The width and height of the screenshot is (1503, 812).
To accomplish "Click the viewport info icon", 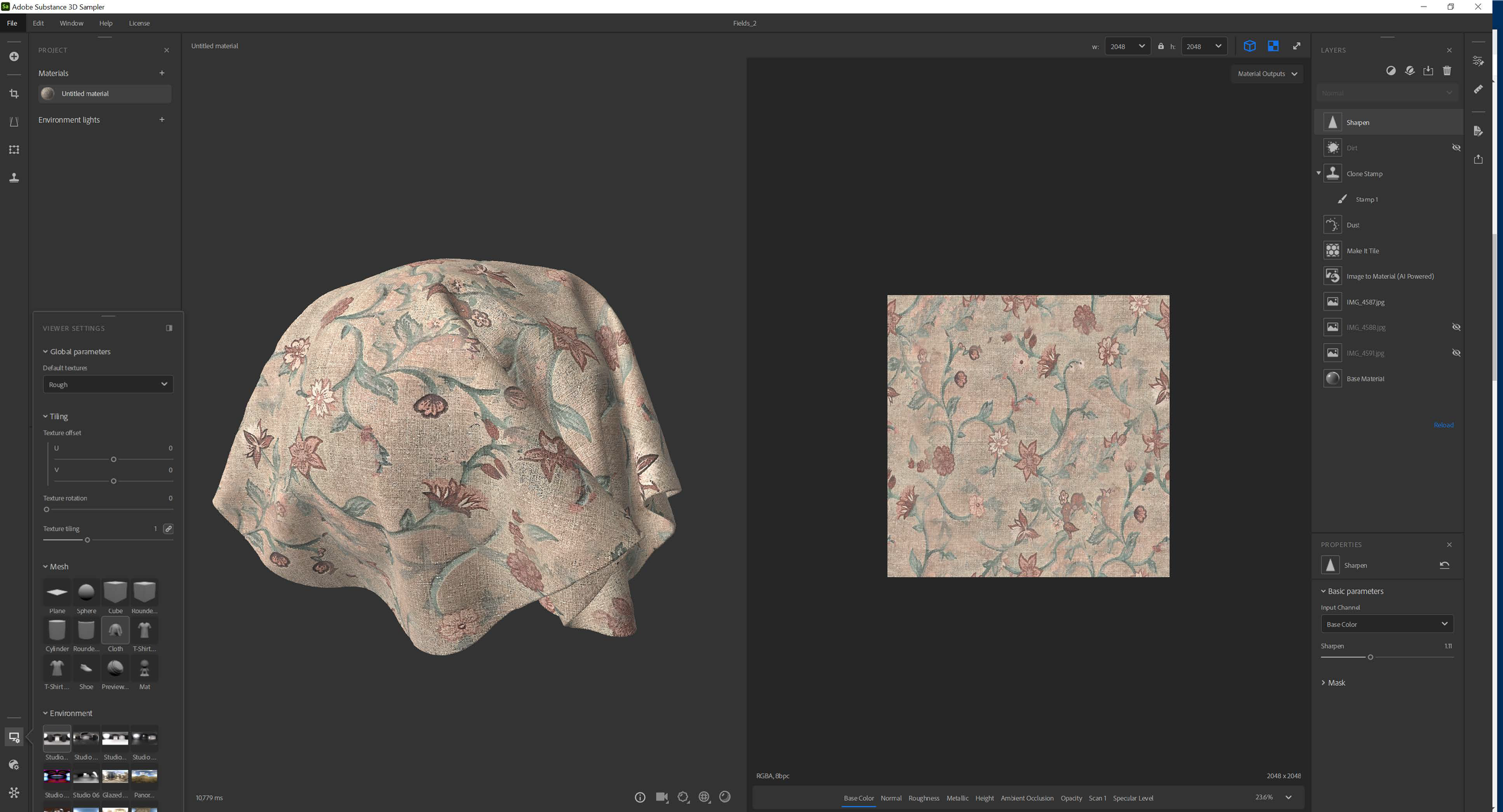I will coord(640,797).
